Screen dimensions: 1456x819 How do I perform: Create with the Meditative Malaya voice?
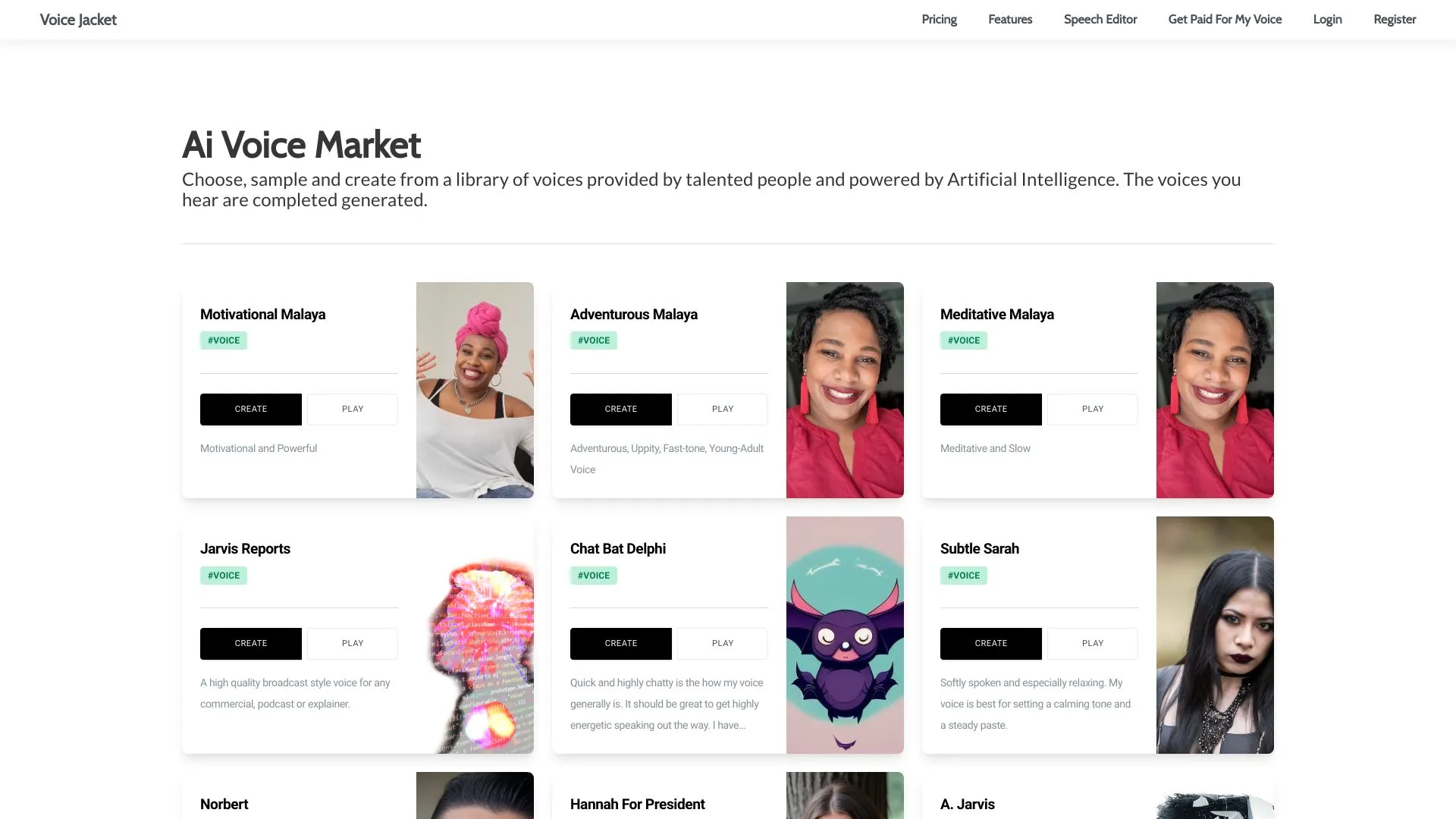point(990,409)
